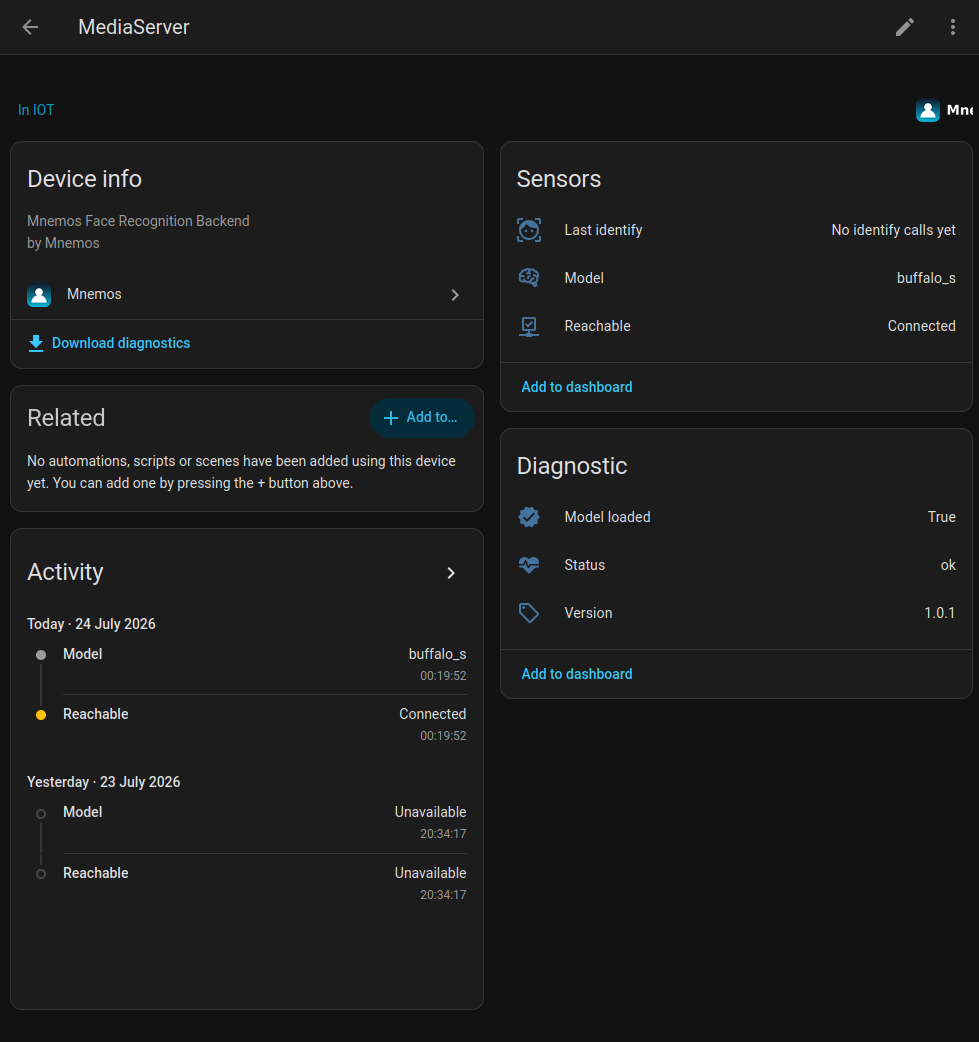The image size is (979, 1042).
Task: Click the Last identify face icon
Action: coord(529,230)
